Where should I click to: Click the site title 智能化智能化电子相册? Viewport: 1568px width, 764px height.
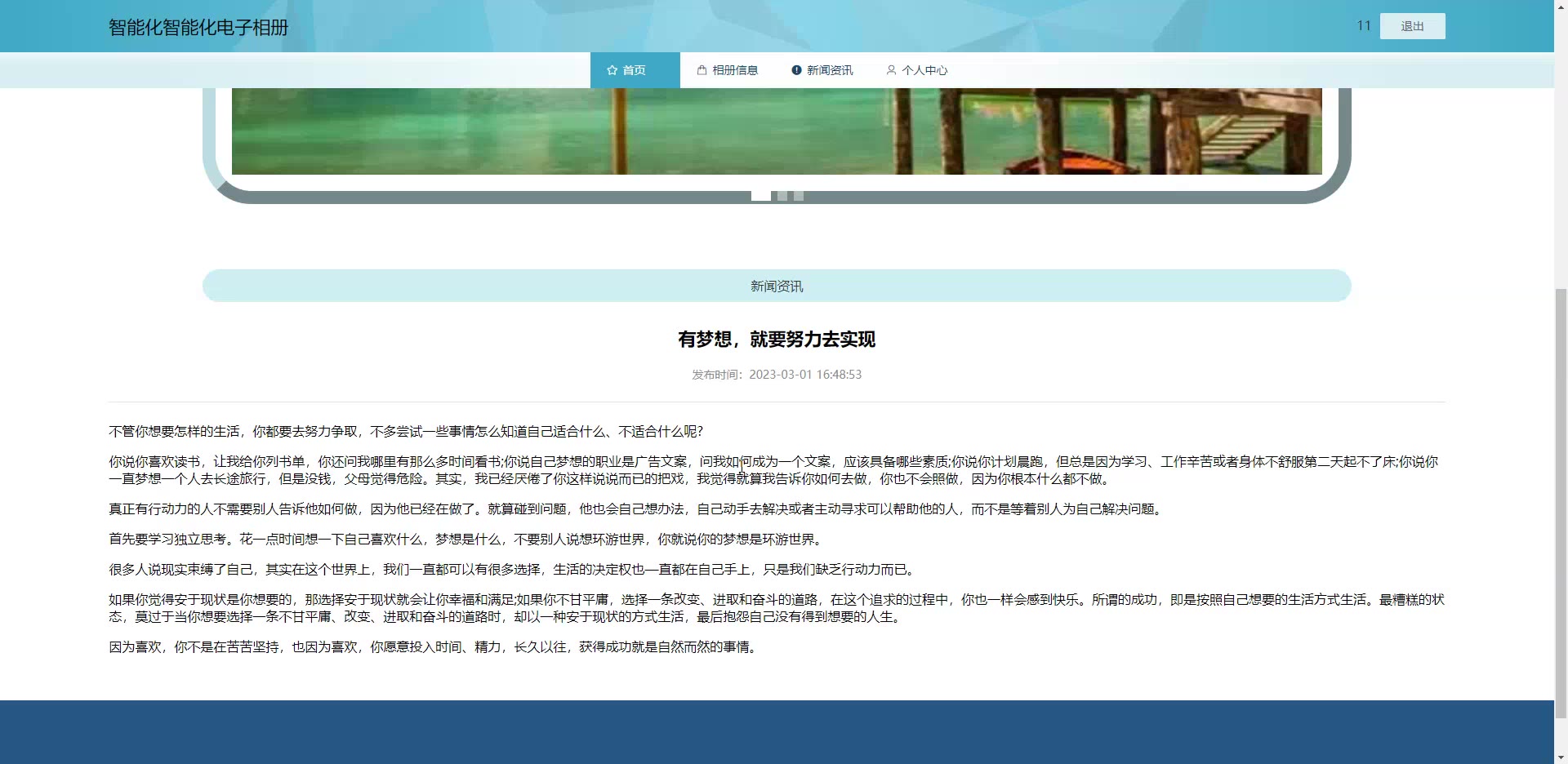pyautogui.click(x=198, y=28)
